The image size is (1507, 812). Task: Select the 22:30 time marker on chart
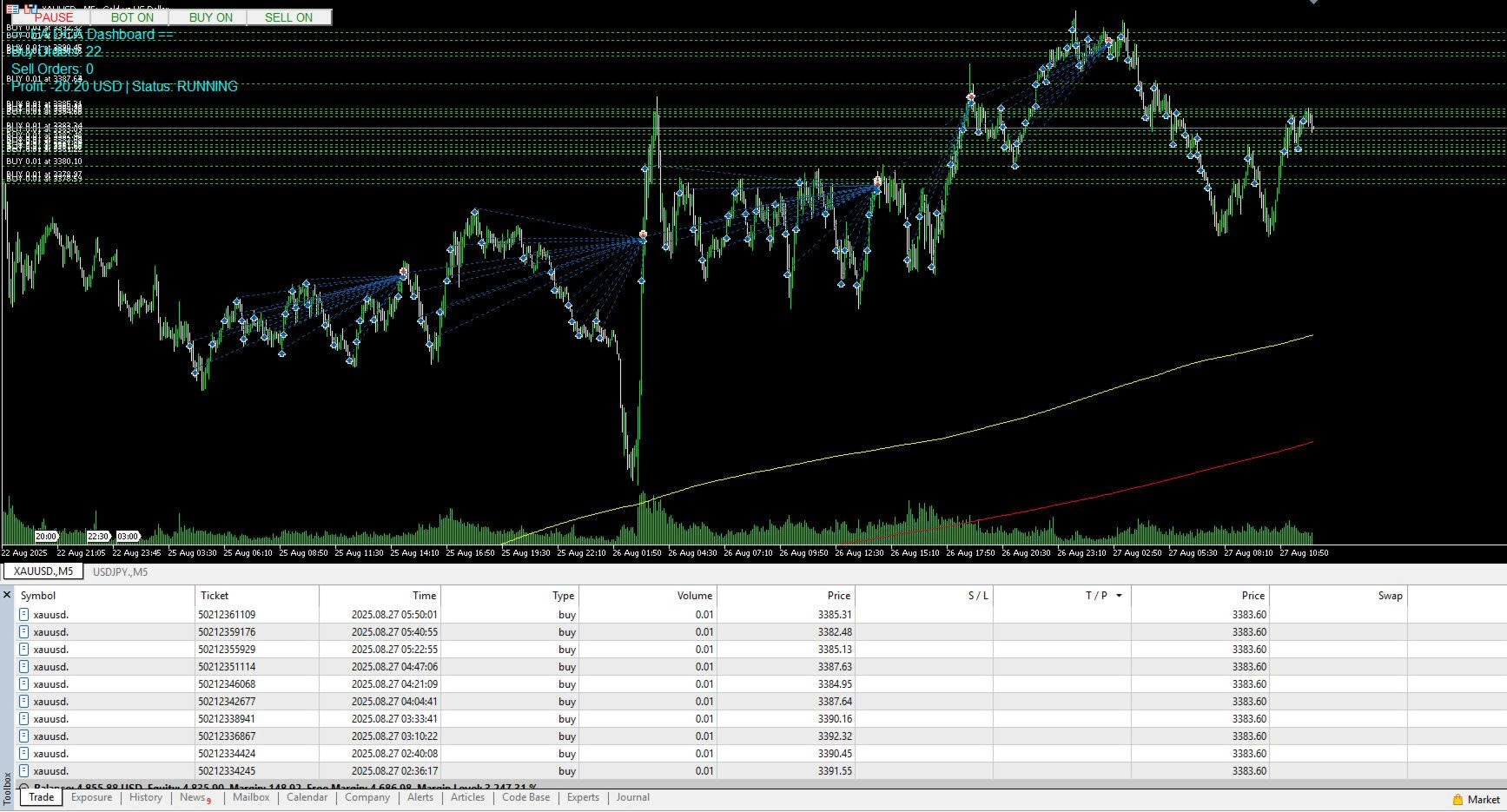pos(98,537)
